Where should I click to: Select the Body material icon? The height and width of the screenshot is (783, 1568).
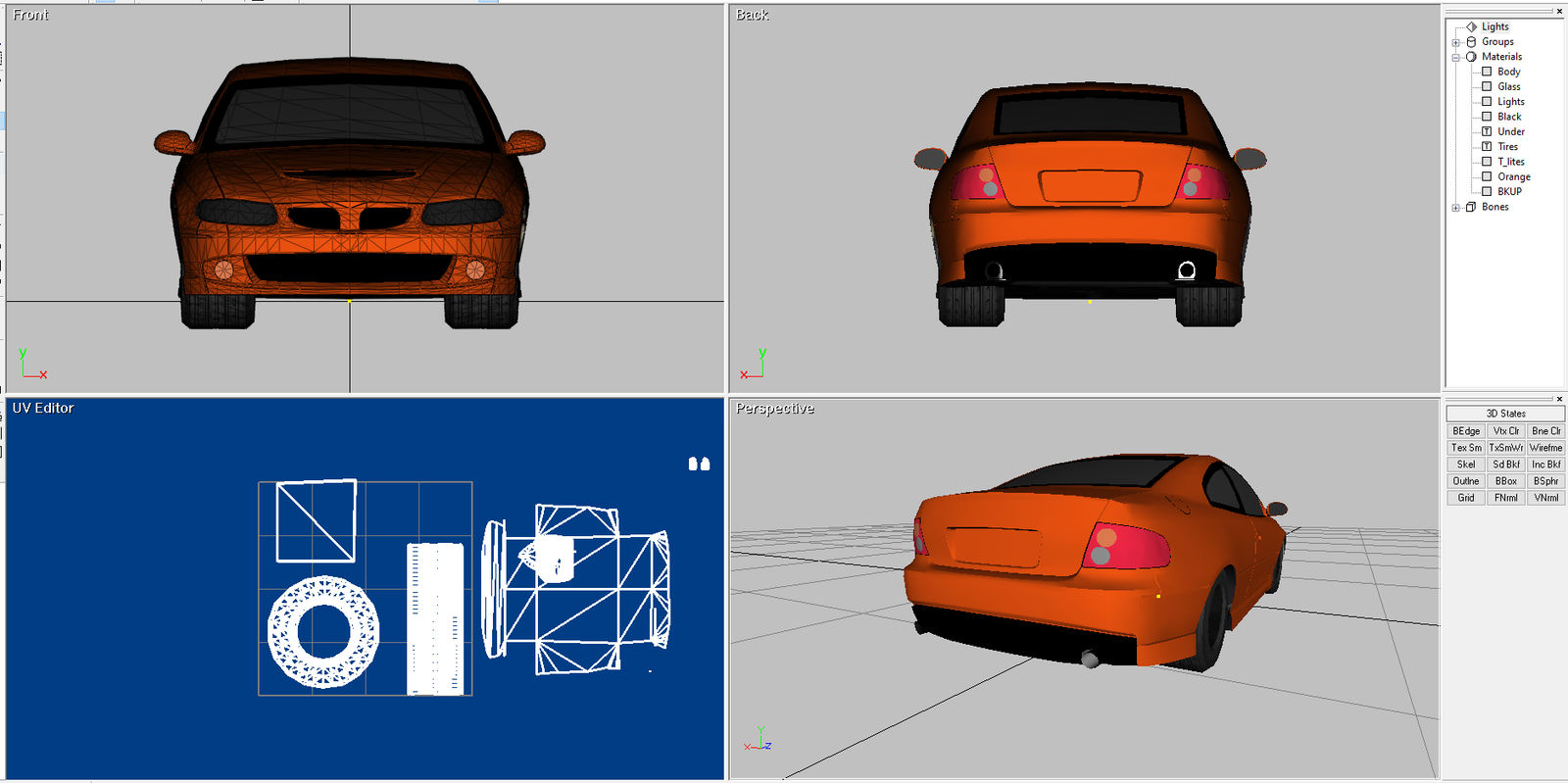coord(1487,72)
